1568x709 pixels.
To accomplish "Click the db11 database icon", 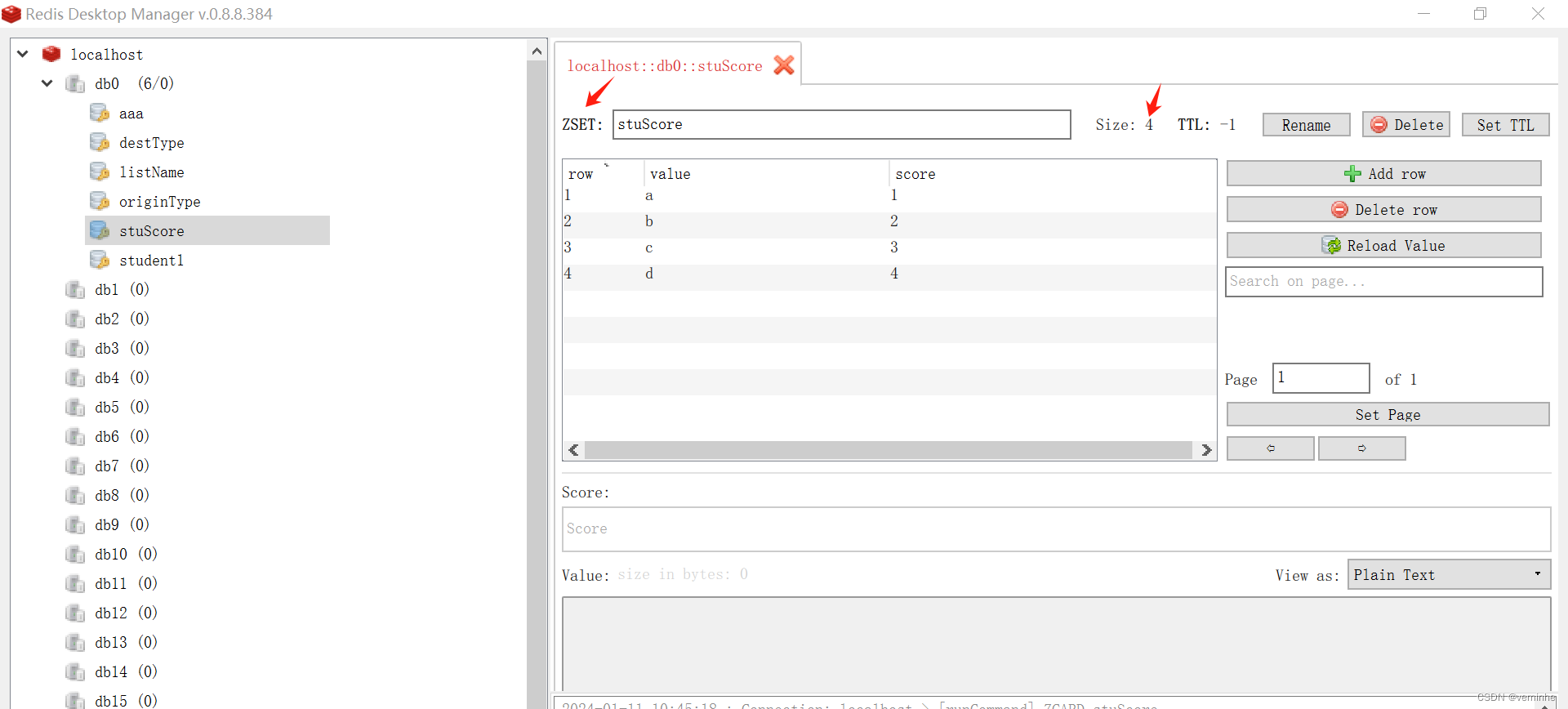I will point(75,583).
